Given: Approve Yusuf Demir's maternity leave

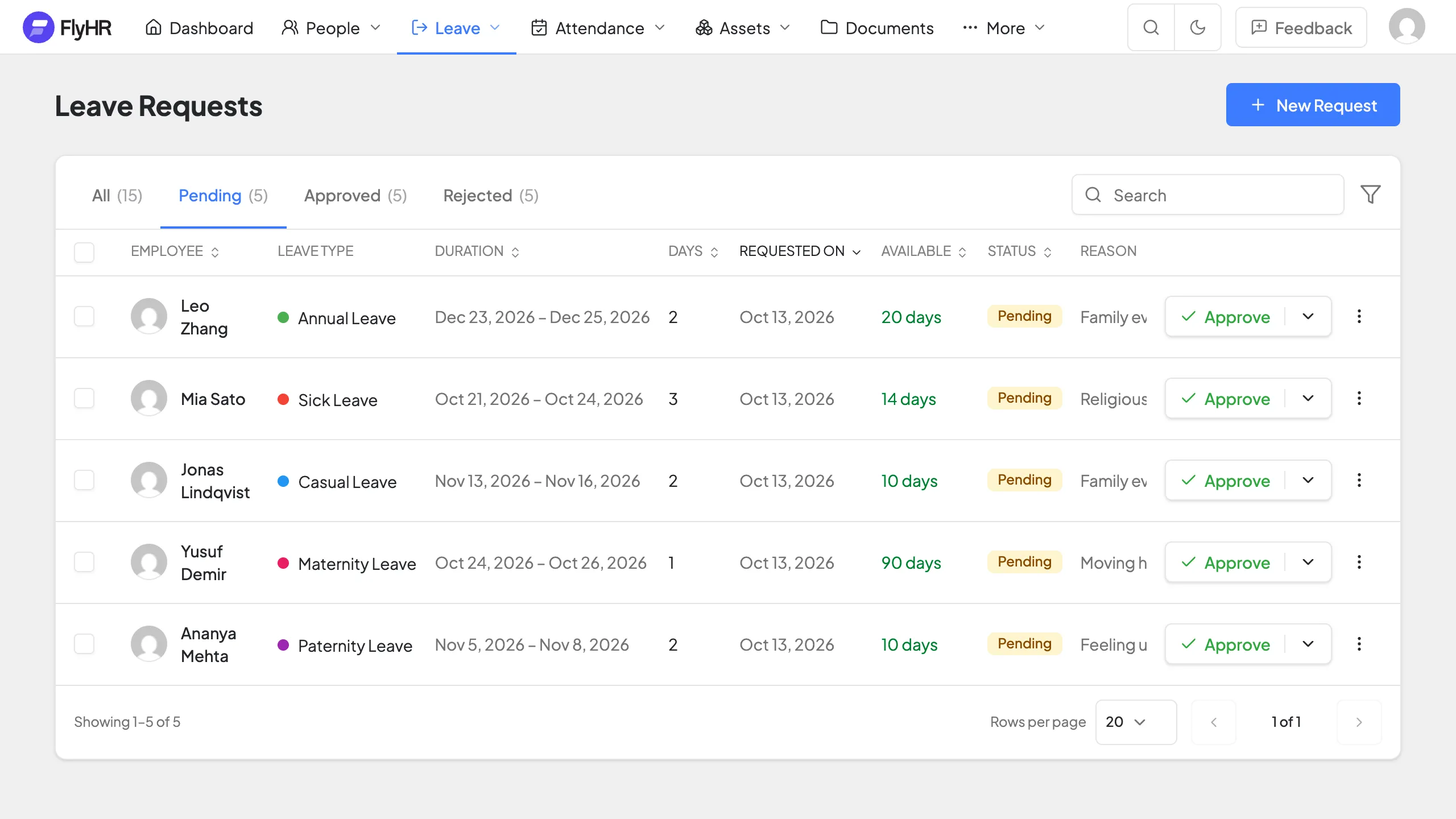Looking at the screenshot, I should tap(1225, 562).
